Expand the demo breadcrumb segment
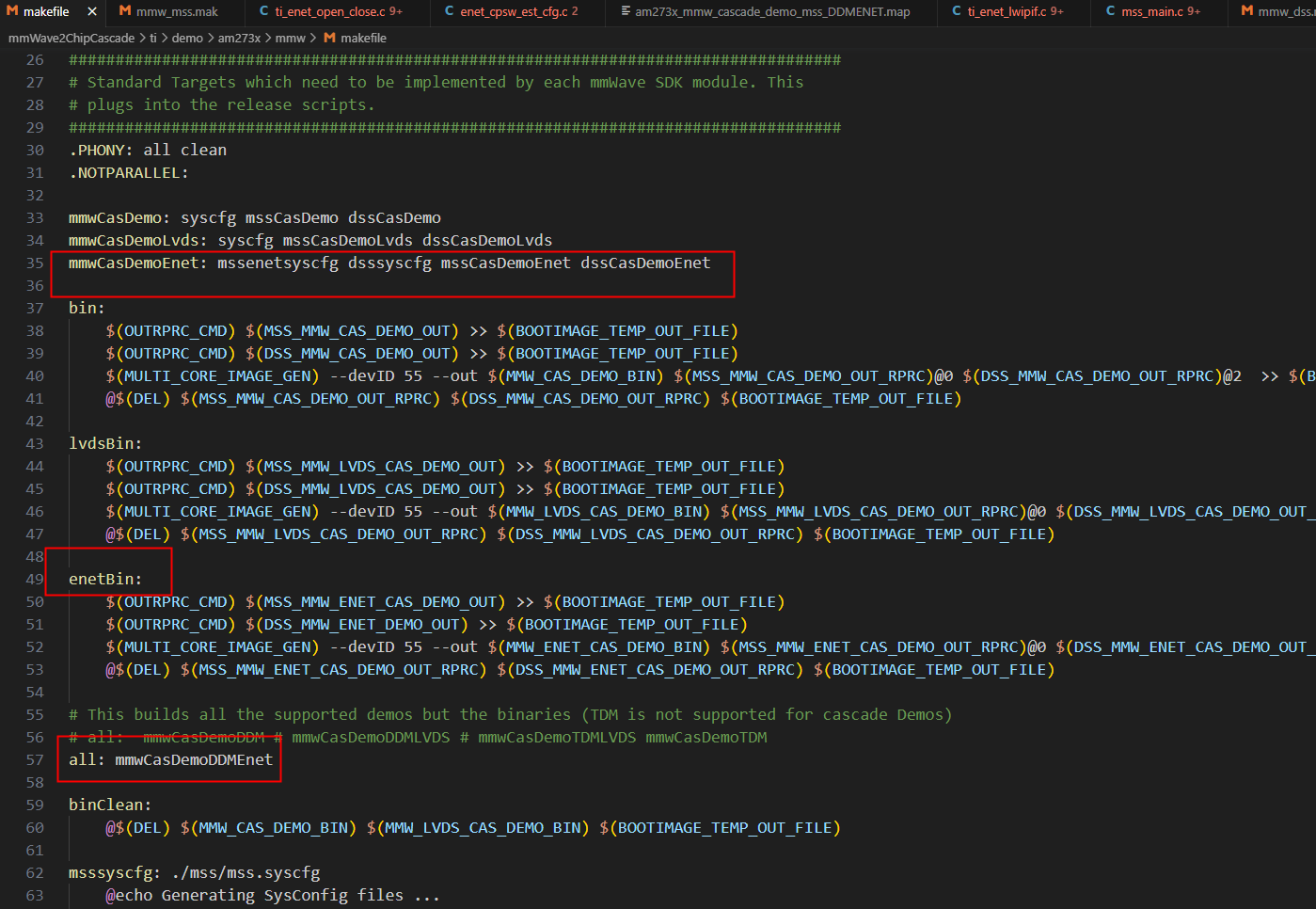1316x909 pixels. pos(187,38)
